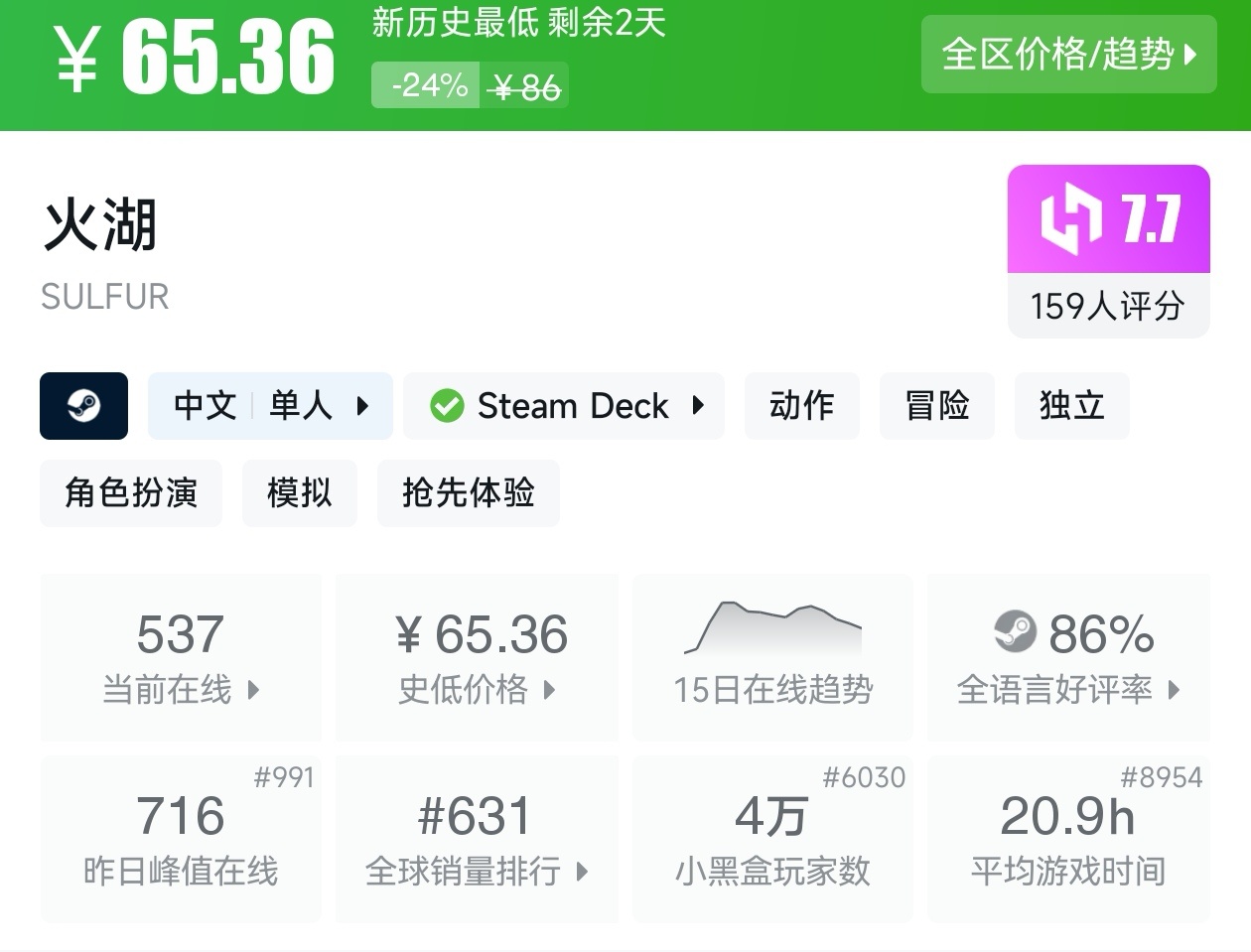The image size is (1251, 952).
Task: Click the Steam logo beside 86%
Action: [x=1015, y=631]
